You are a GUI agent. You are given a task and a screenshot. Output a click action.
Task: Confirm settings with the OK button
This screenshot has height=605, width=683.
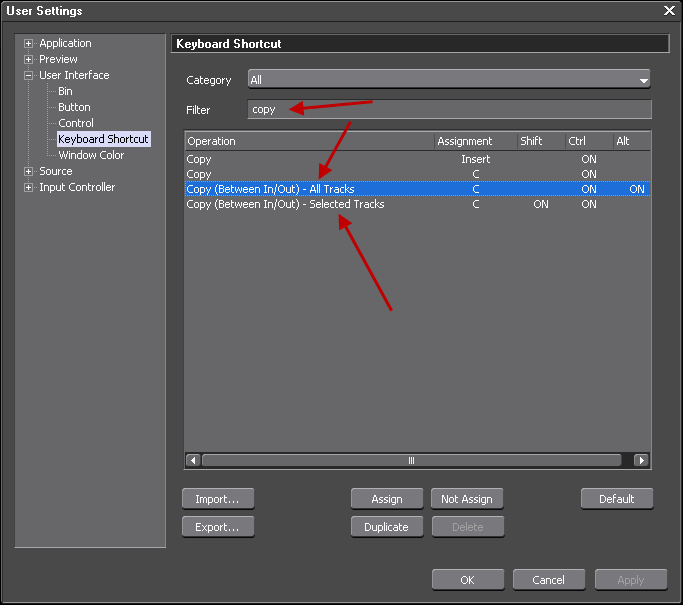(468, 580)
